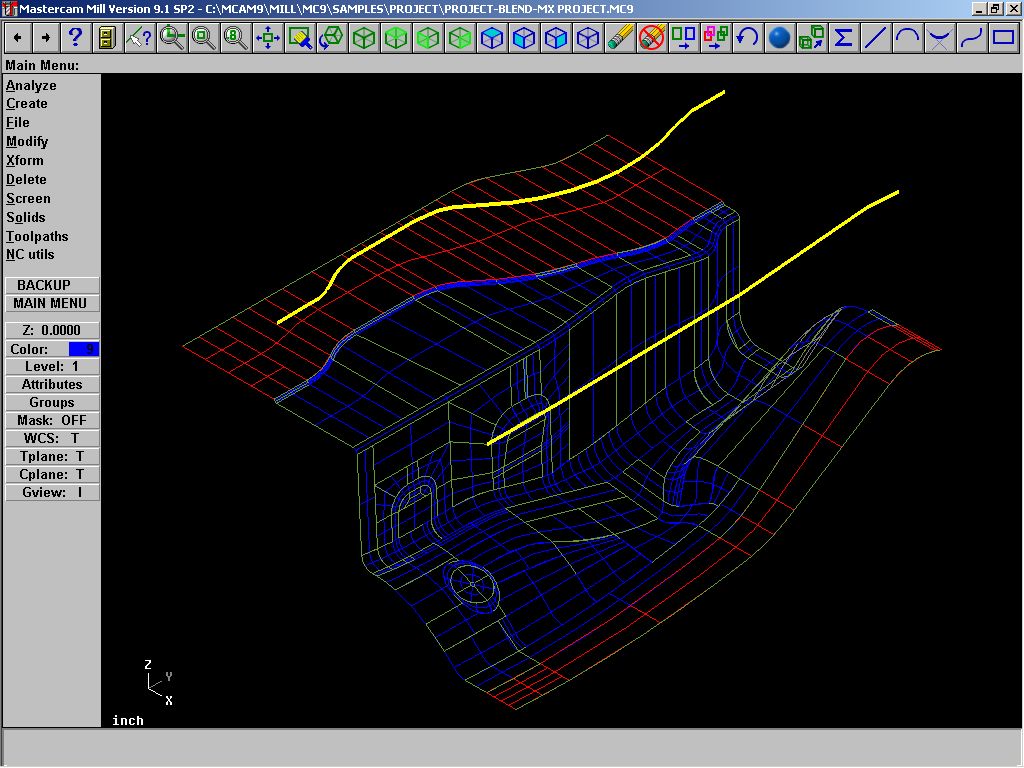Undo last action with curved arrow icon
This screenshot has width=1024, height=768.
click(748, 37)
